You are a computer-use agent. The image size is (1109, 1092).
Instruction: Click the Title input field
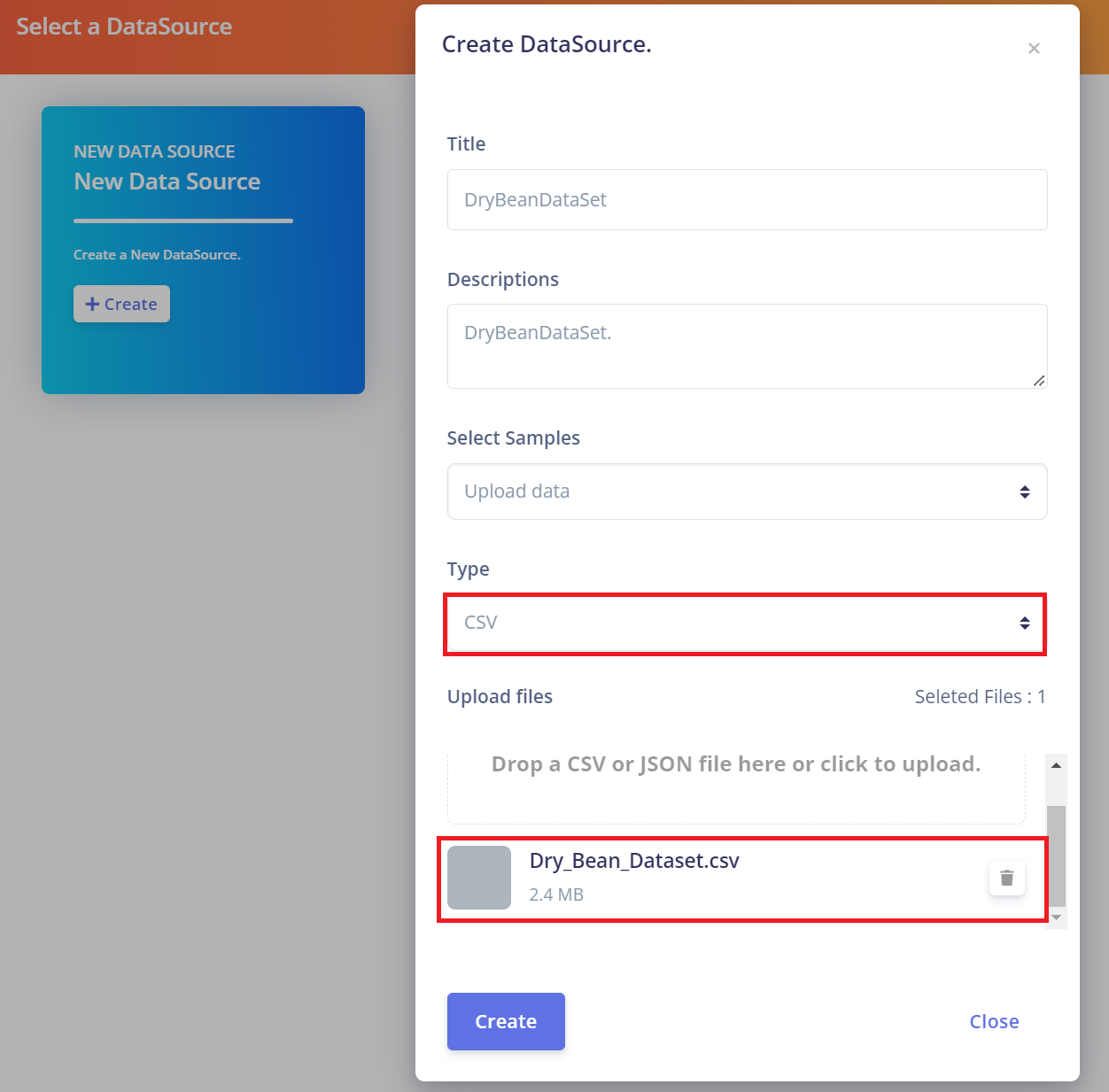pyautogui.click(x=747, y=199)
